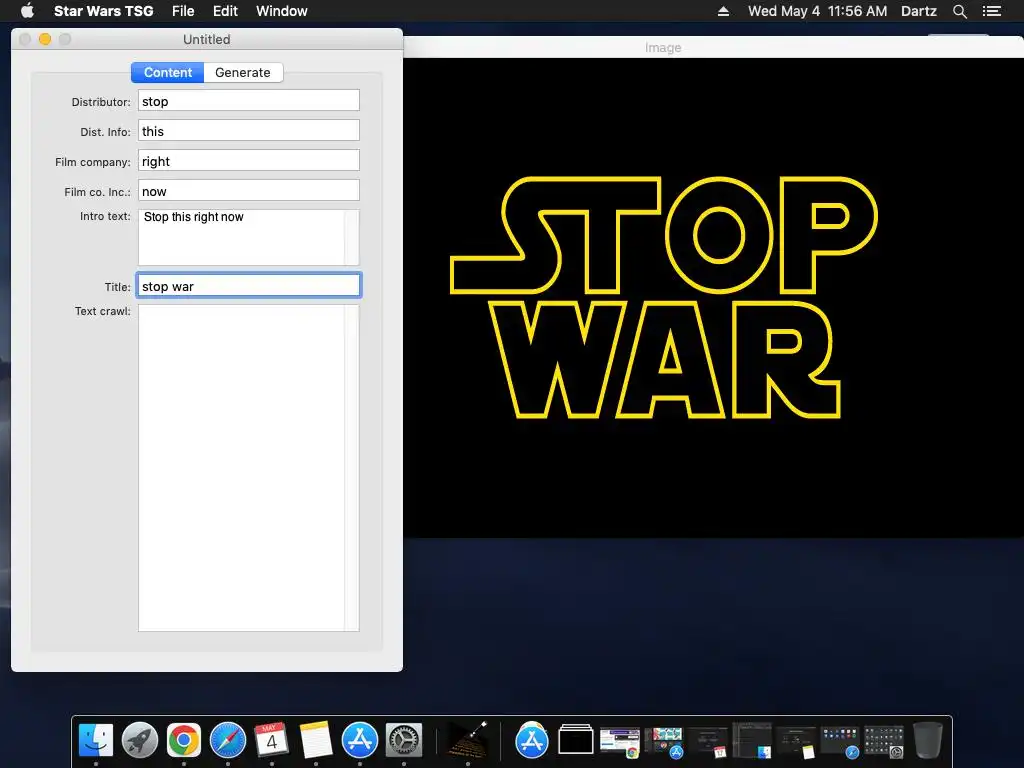Open the Edit menu

pyautogui.click(x=225, y=11)
